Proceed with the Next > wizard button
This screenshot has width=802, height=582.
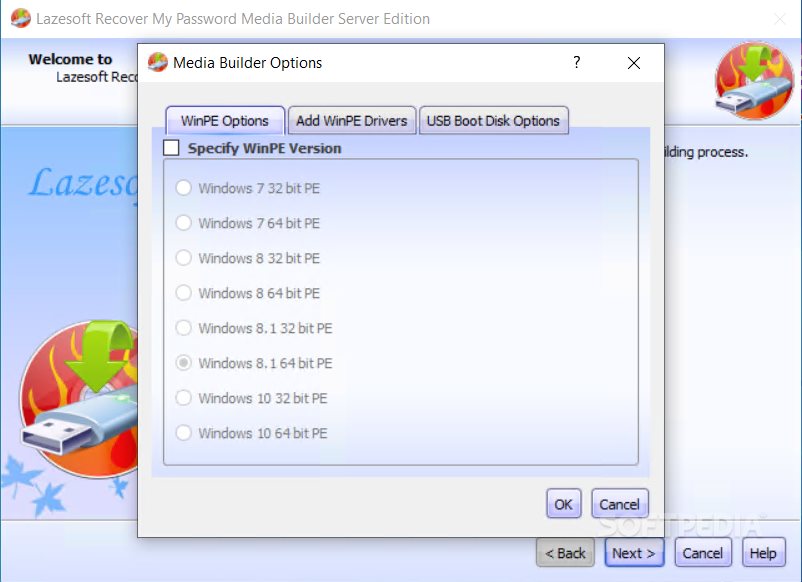634,553
